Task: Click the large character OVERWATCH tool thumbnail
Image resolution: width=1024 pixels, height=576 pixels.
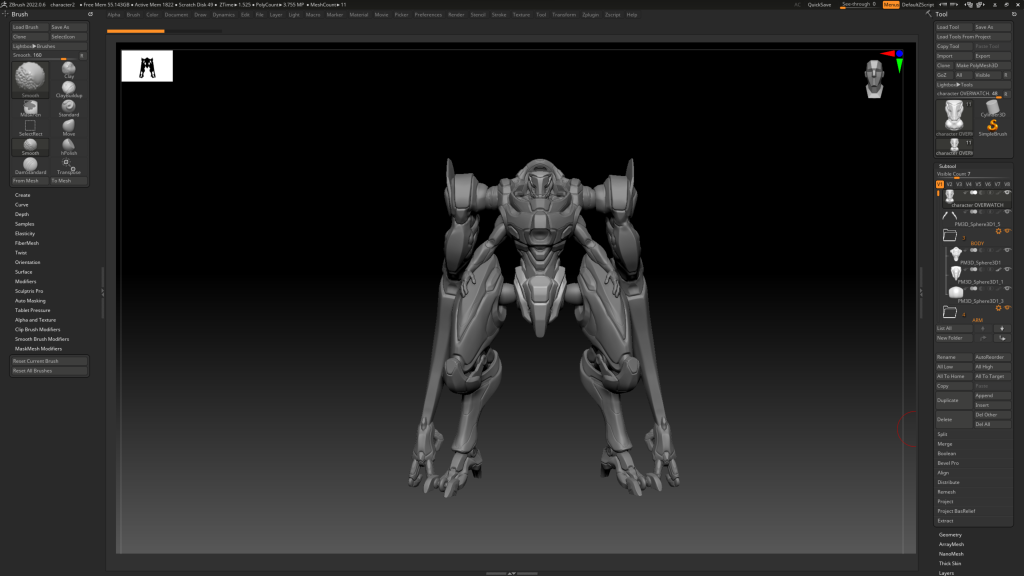Action: point(954,116)
